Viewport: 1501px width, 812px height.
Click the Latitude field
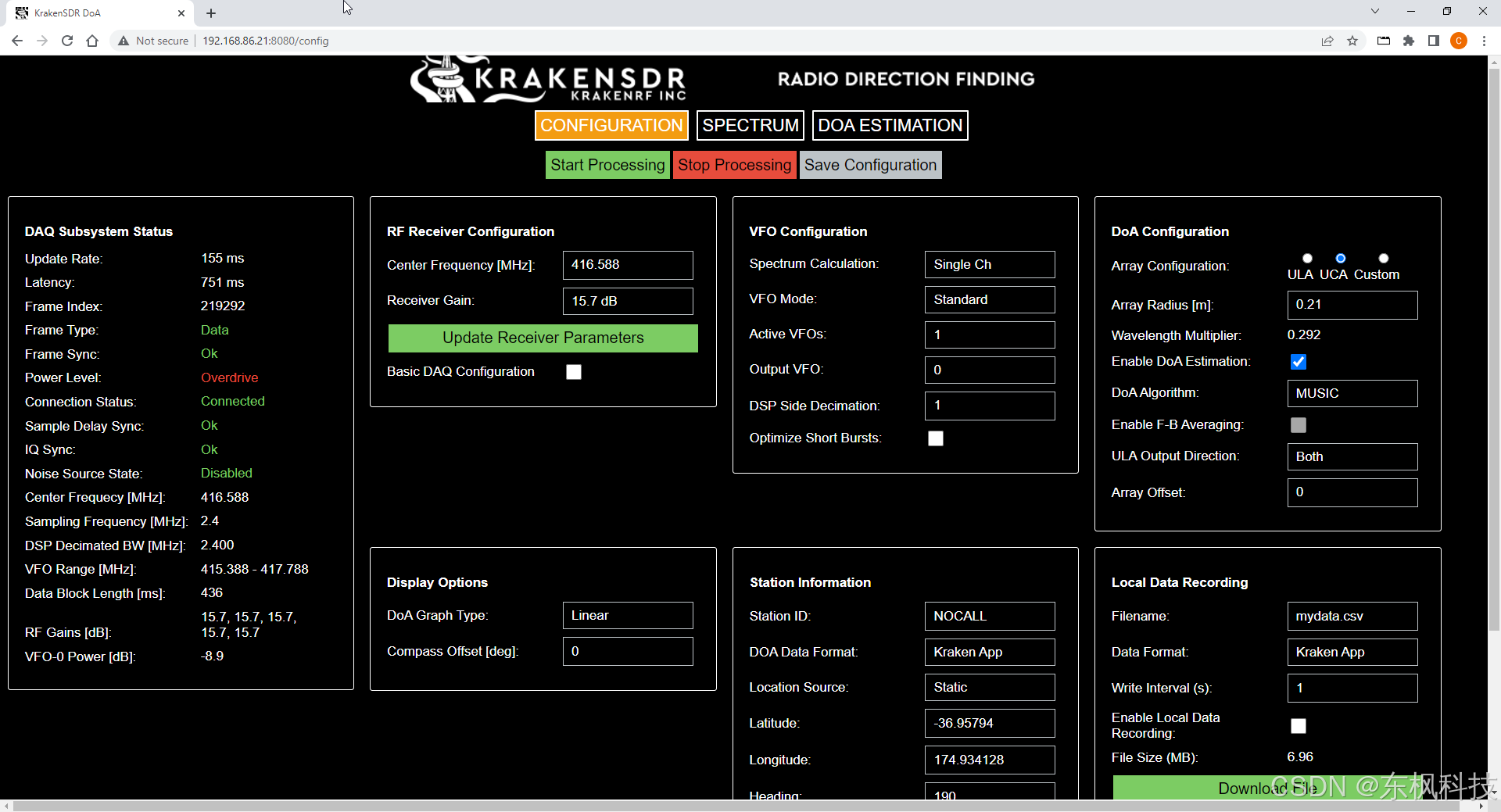990,723
